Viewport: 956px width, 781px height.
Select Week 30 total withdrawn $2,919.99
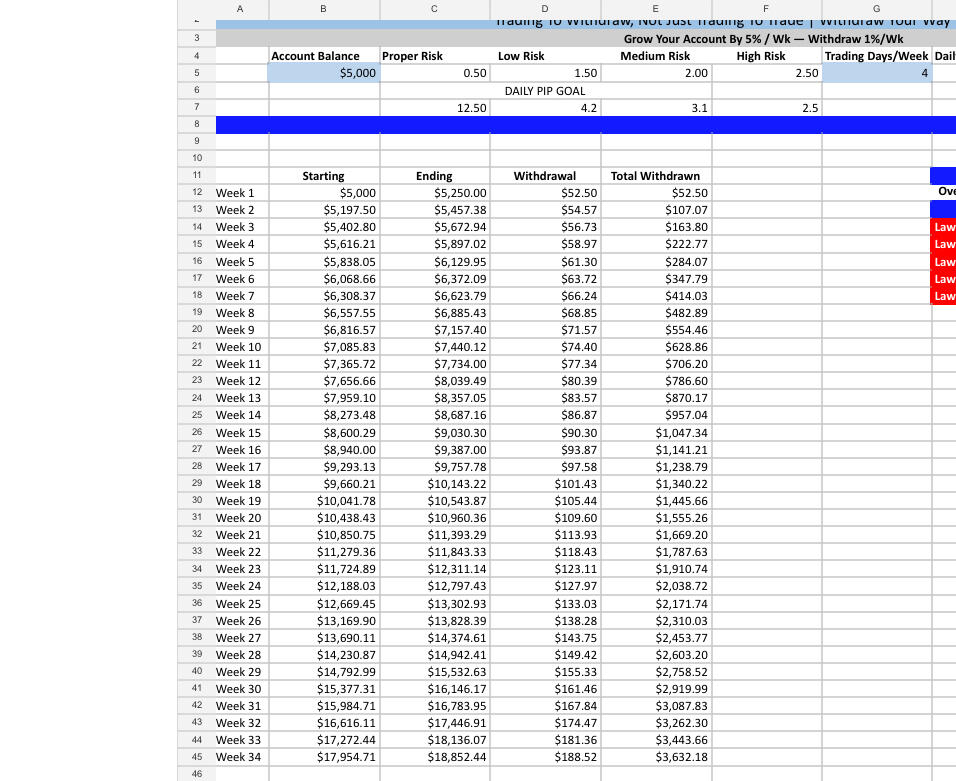click(x=656, y=689)
